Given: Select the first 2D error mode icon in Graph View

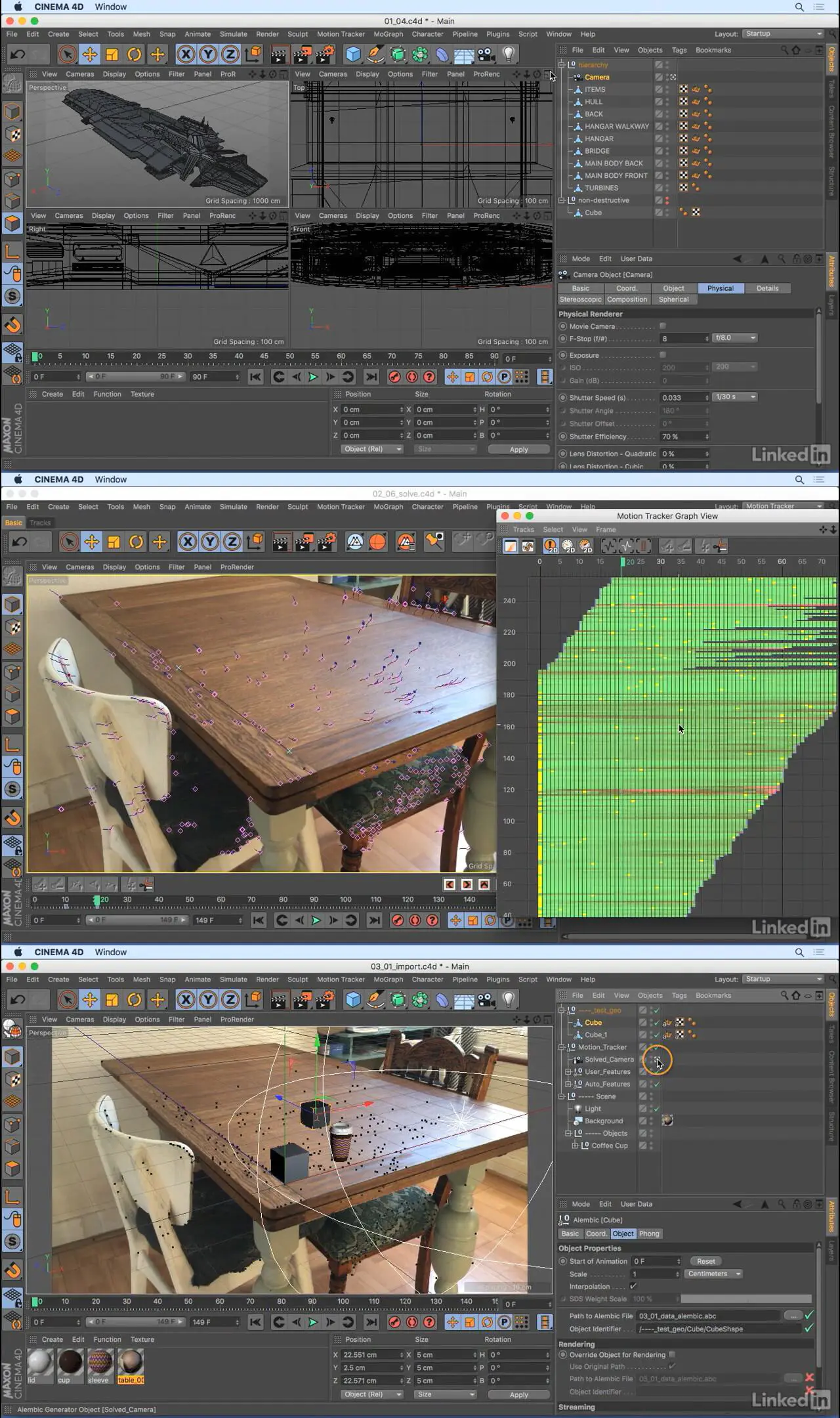Looking at the screenshot, I should coord(551,546).
